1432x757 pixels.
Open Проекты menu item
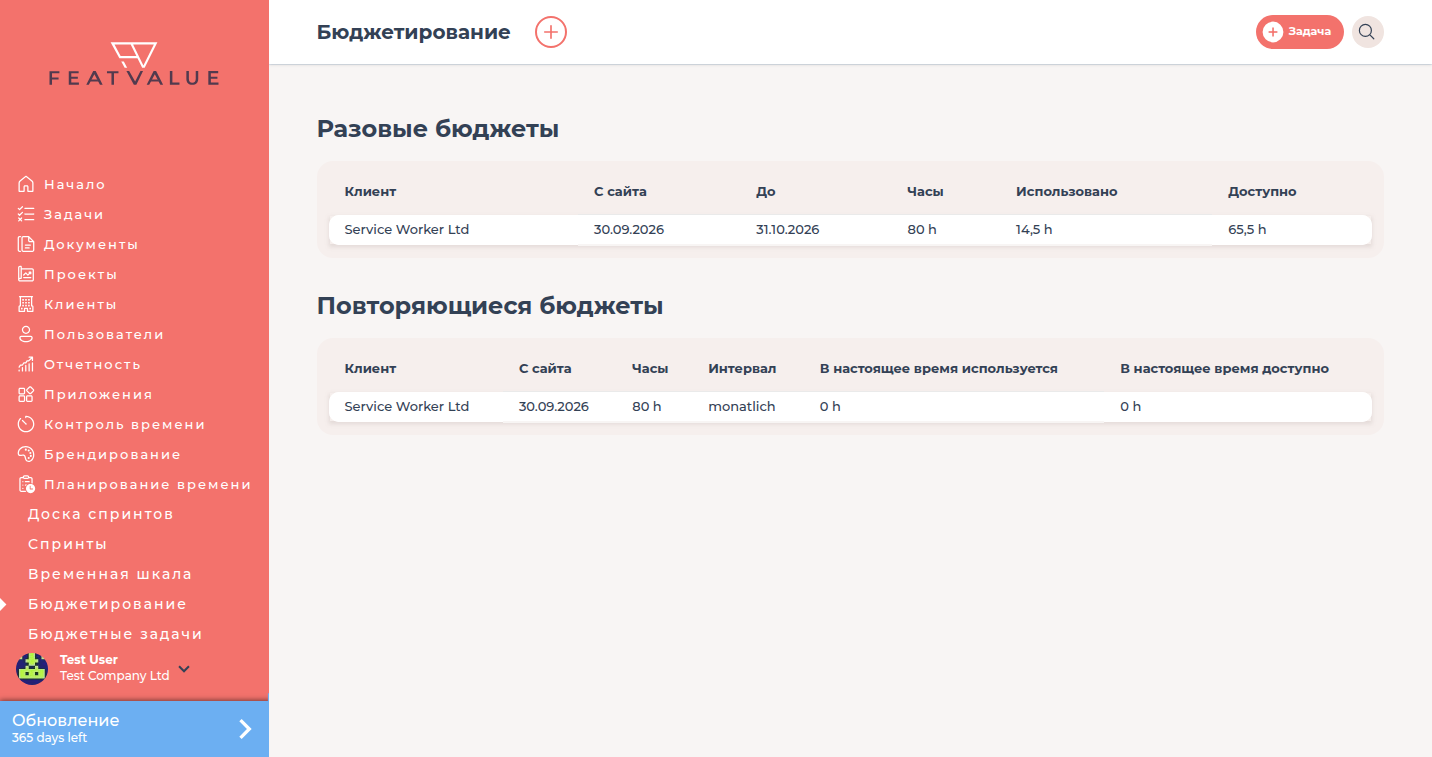(x=80, y=274)
